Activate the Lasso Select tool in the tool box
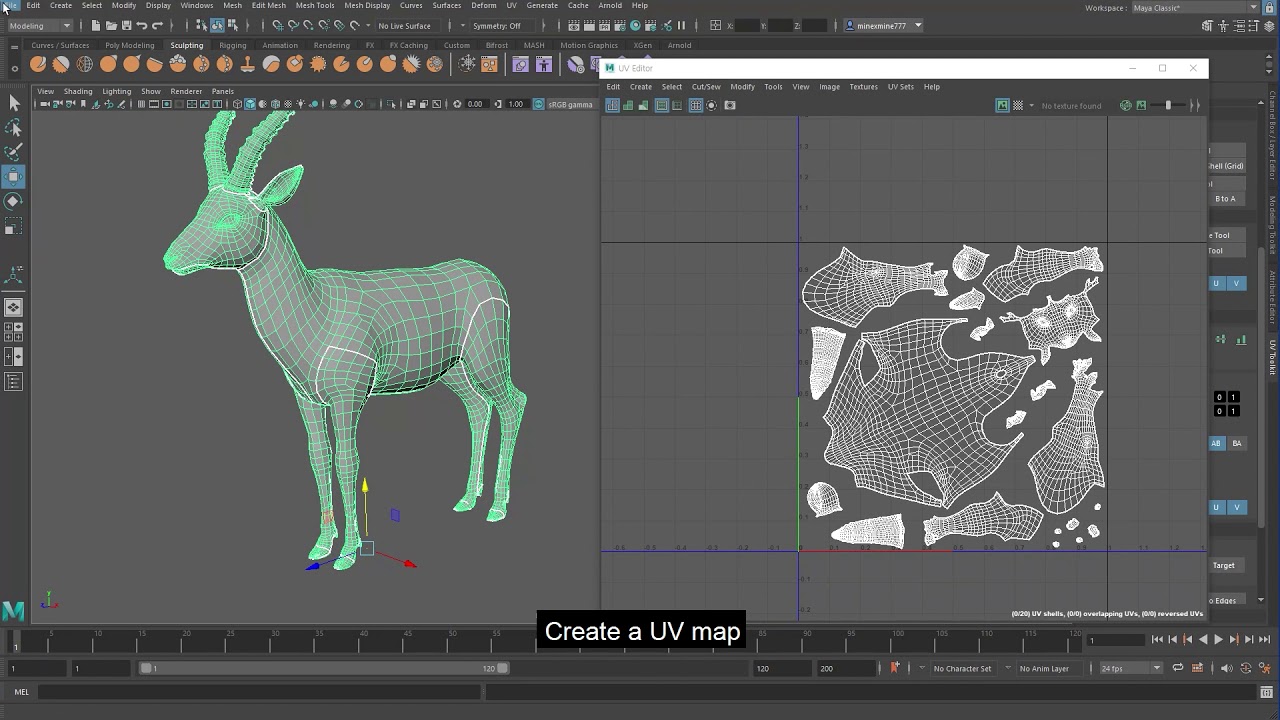The width and height of the screenshot is (1280, 720). click(x=14, y=128)
